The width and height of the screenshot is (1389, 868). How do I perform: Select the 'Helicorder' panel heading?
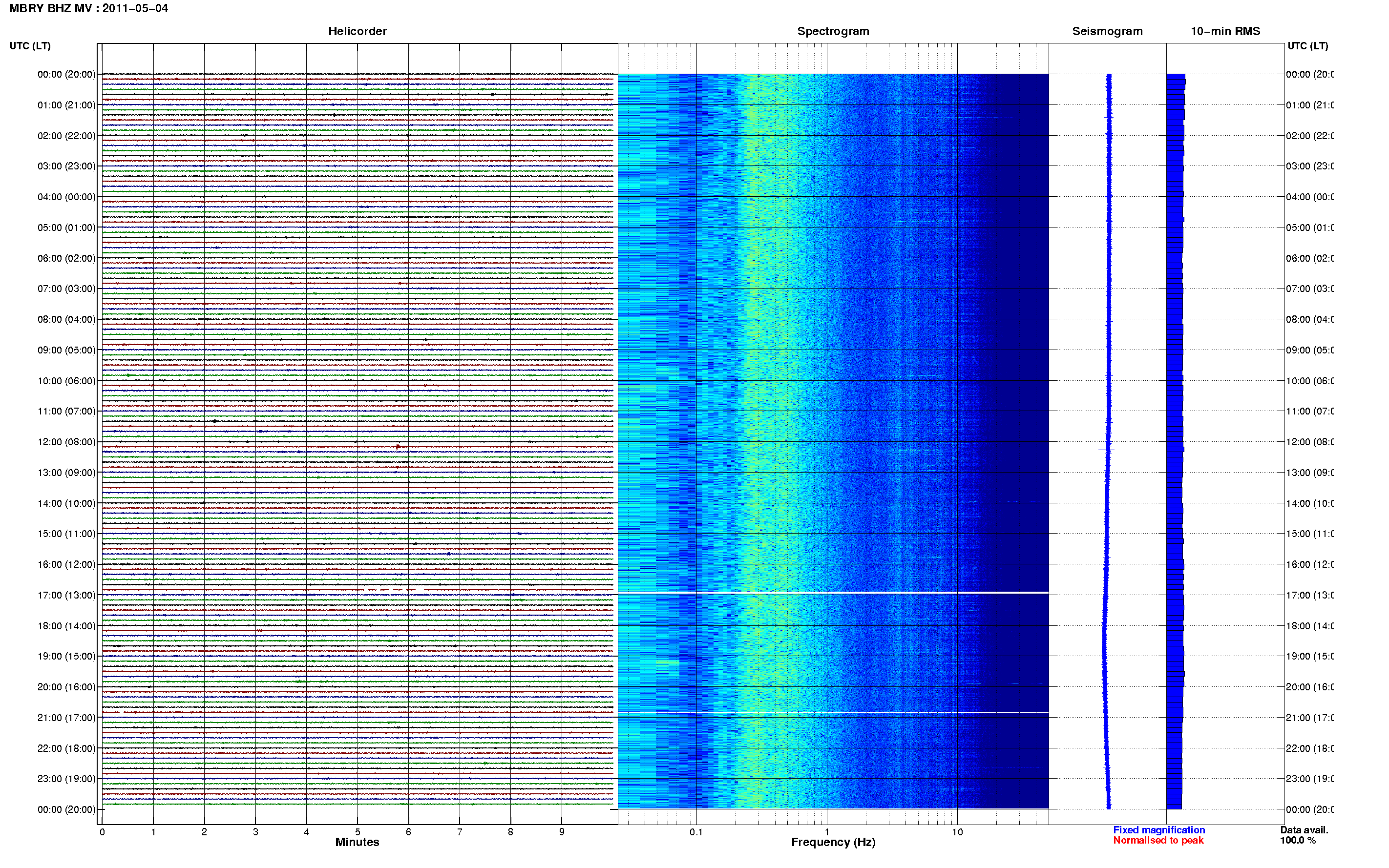[x=357, y=32]
